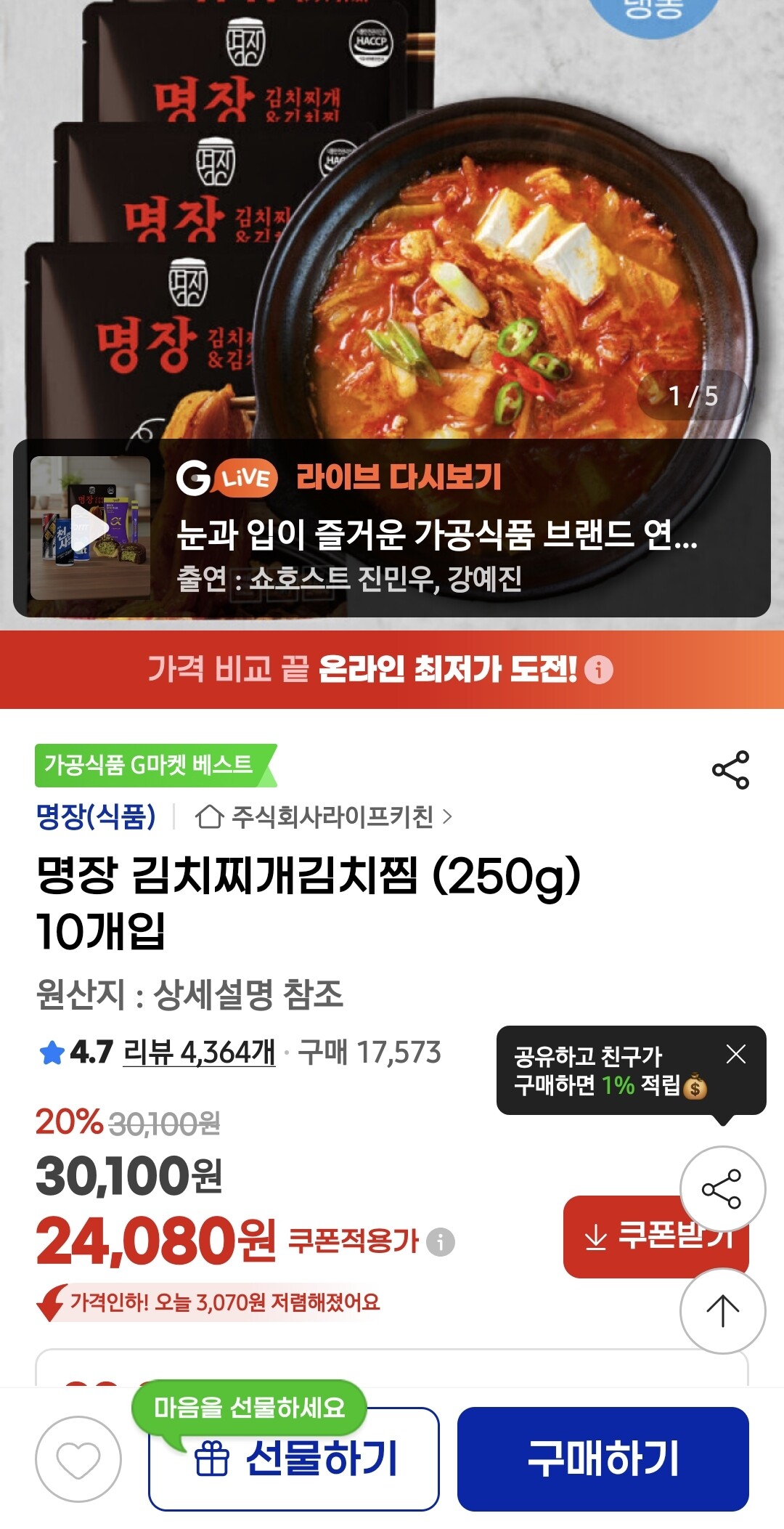This screenshot has width=784, height=1529.
Task: Tap the scroll-to-top arrow button
Action: coord(722,1310)
